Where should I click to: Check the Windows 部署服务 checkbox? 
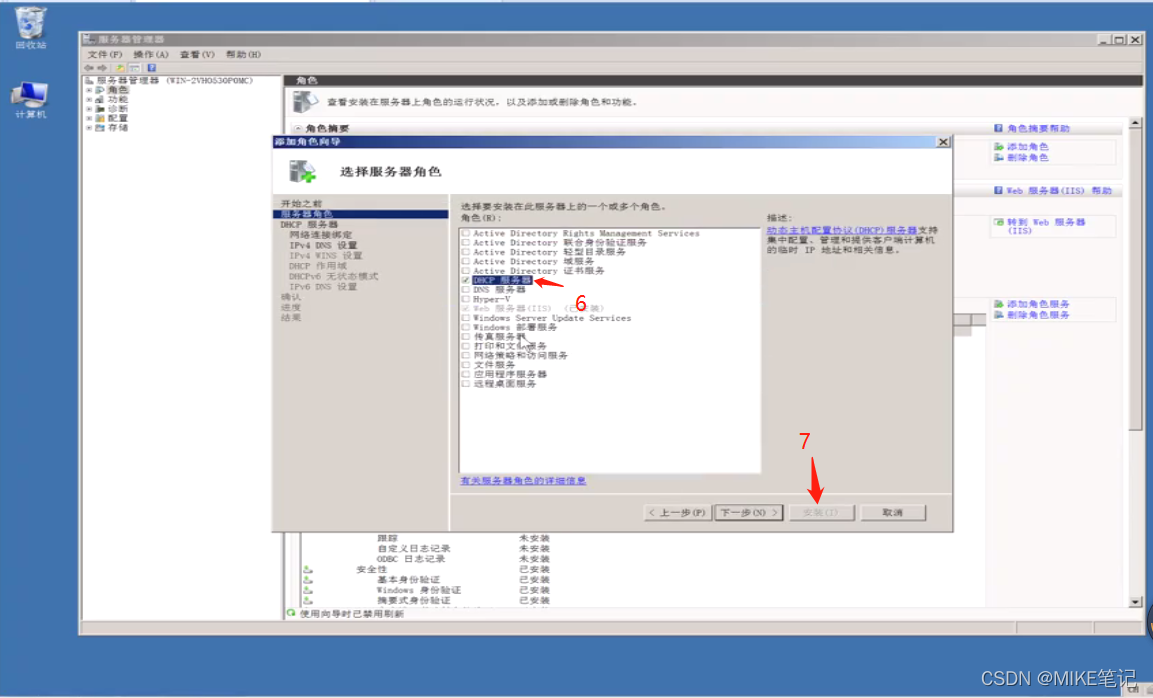(x=465, y=327)
